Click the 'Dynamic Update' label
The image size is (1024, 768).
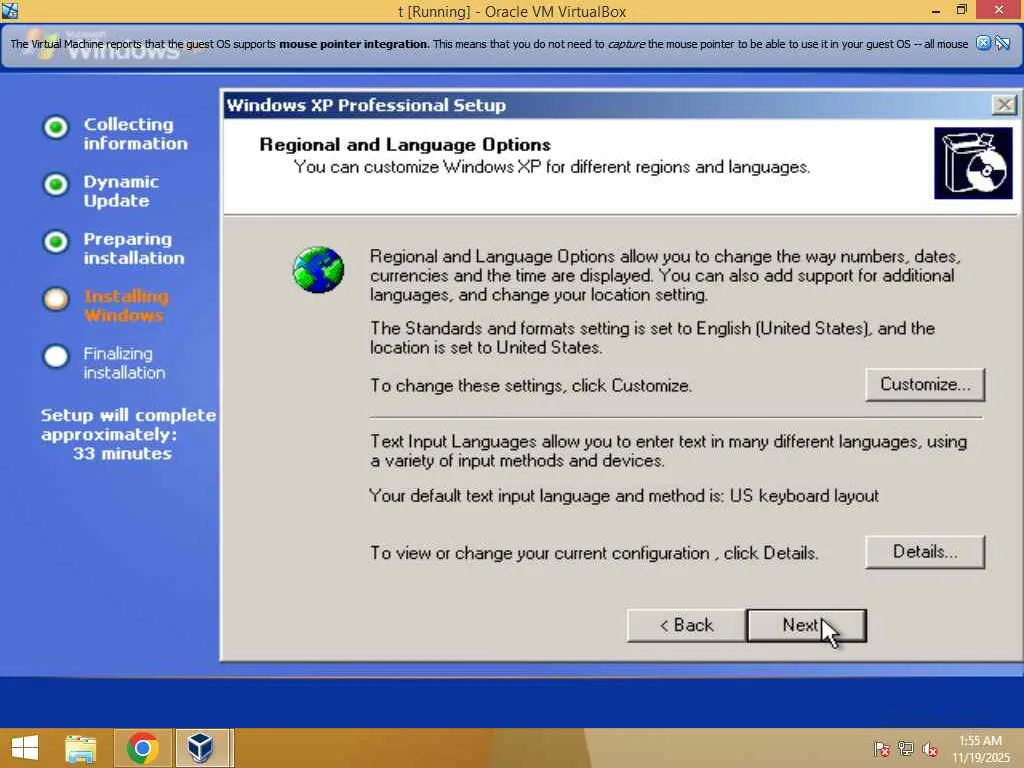121,191
